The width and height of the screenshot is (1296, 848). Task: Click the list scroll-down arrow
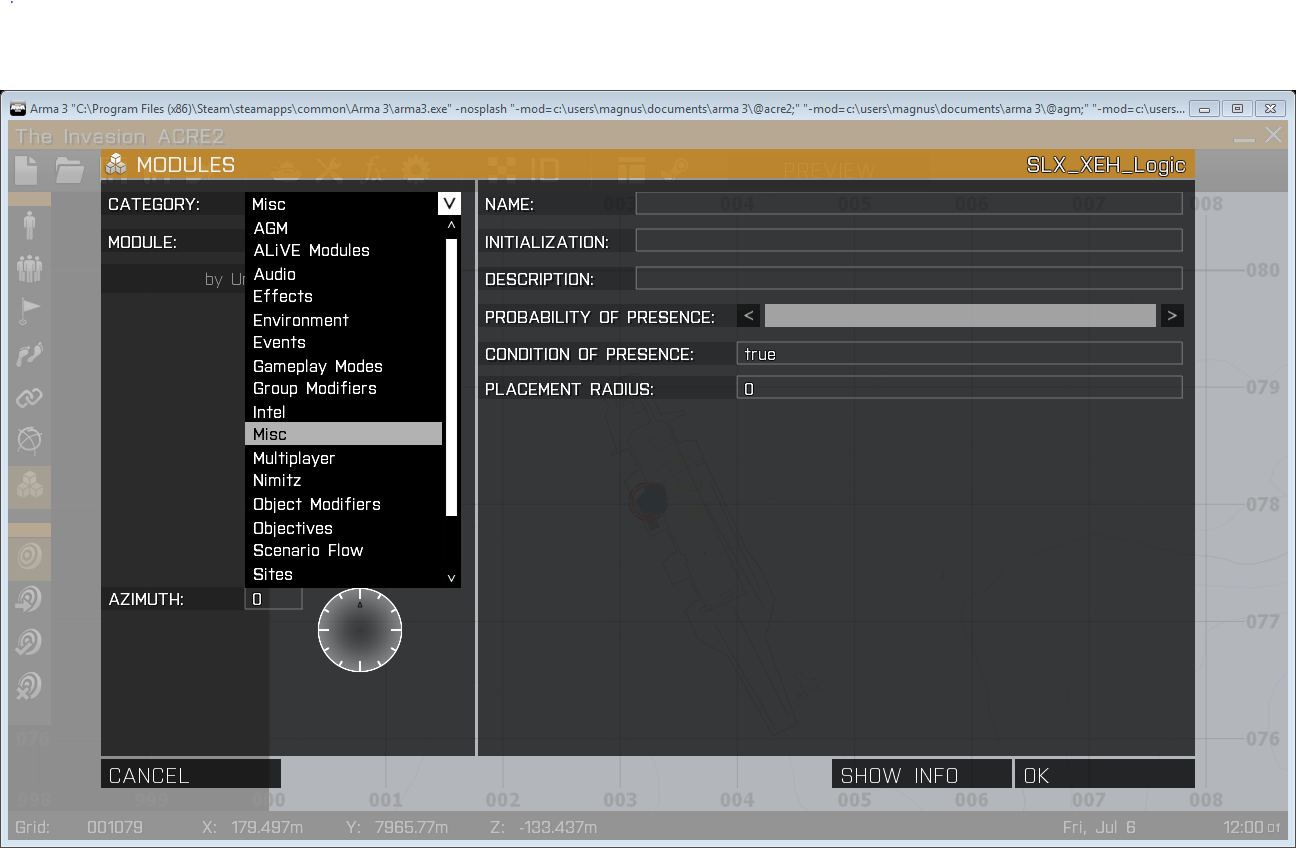451,578
